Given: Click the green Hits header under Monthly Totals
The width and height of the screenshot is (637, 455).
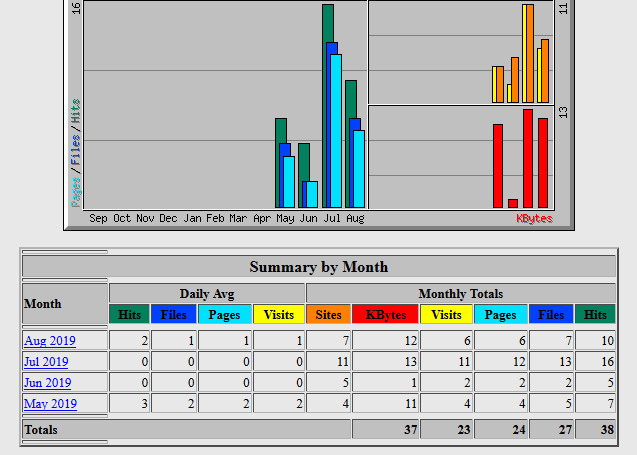Looking at the screenshot, I should (595, 314).
